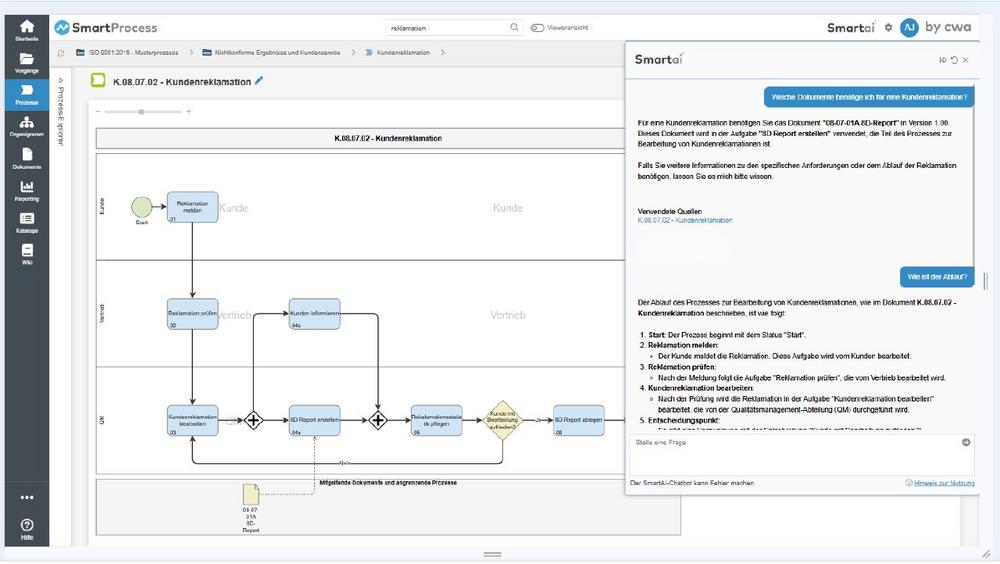Open Dokumente in the sidebar
The width and height of the screenshot is (1000, 564).
coord(26,158)
